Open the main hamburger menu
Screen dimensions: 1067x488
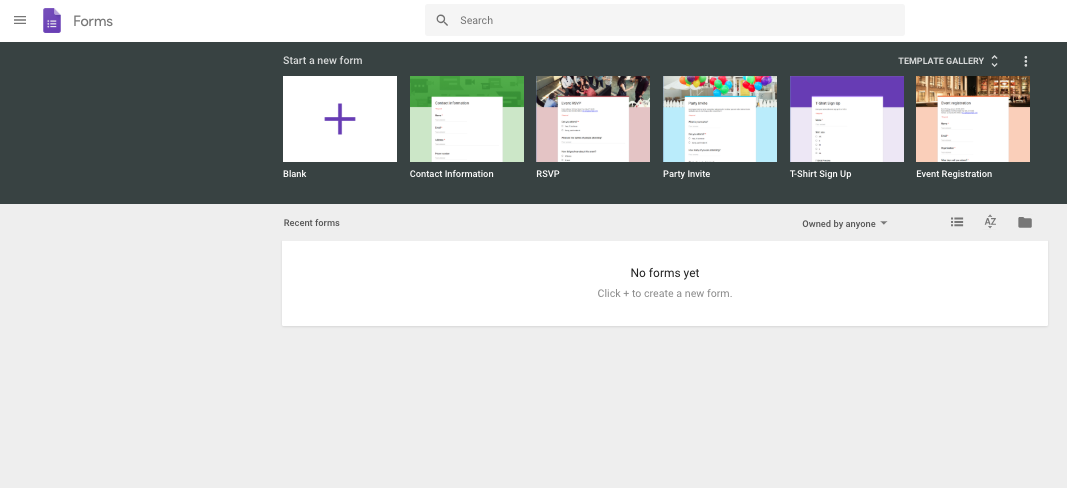[x=20, y=20]
